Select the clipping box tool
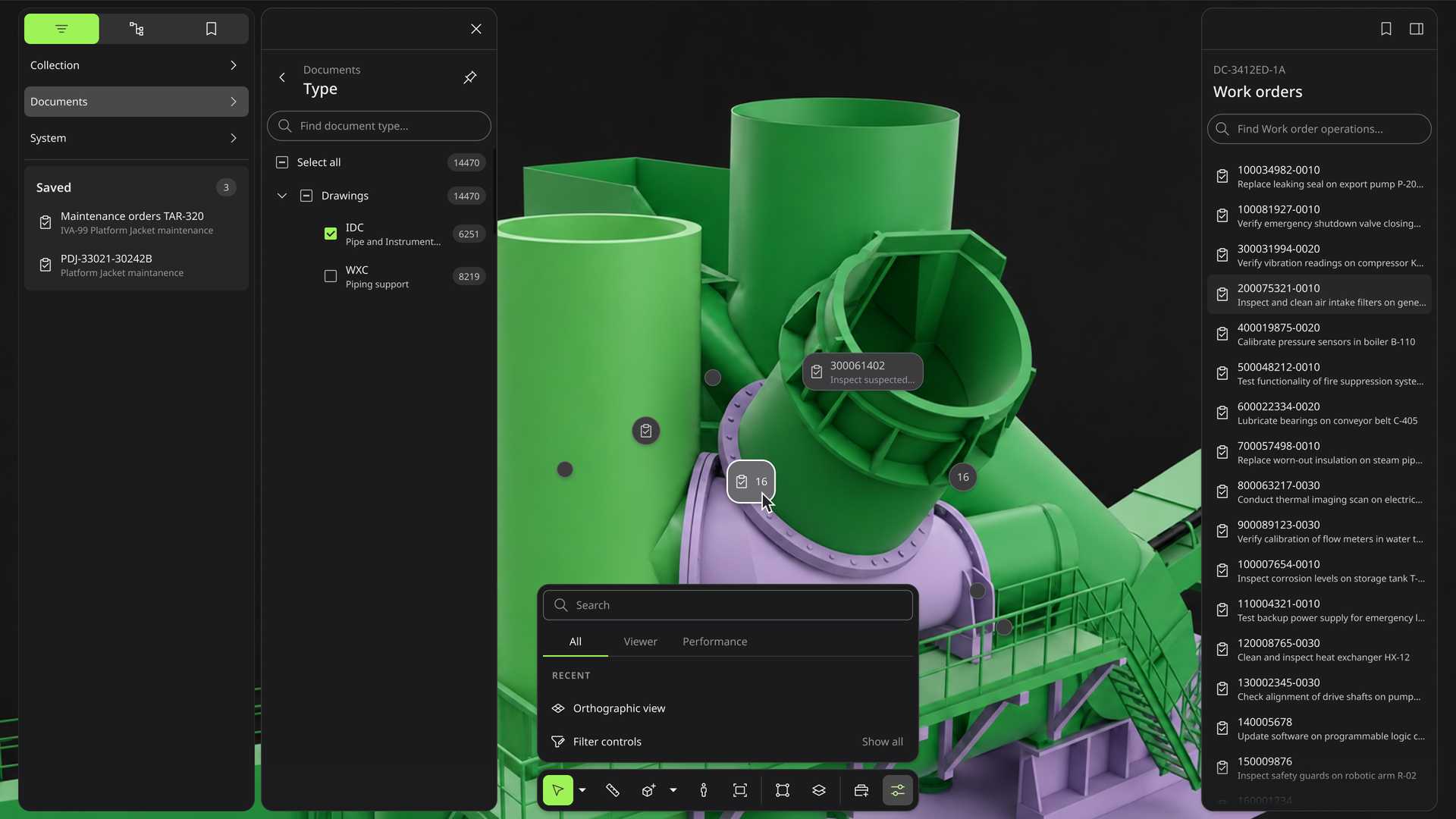Screen dimensions: 1456x819 coord(783,790)
